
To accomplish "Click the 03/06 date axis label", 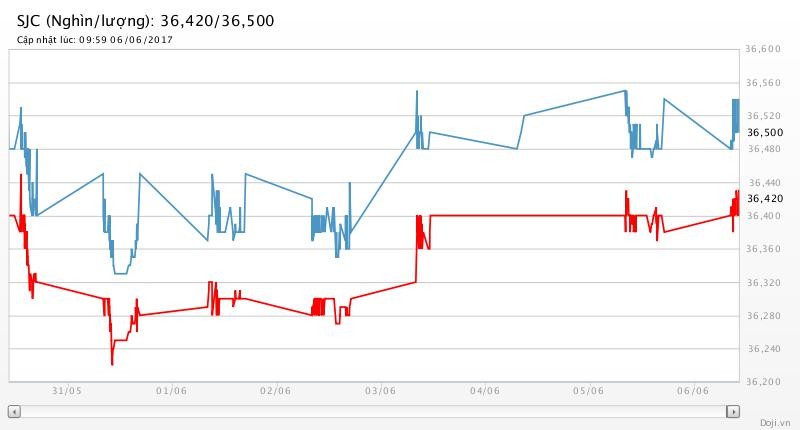I will point(380,391).
